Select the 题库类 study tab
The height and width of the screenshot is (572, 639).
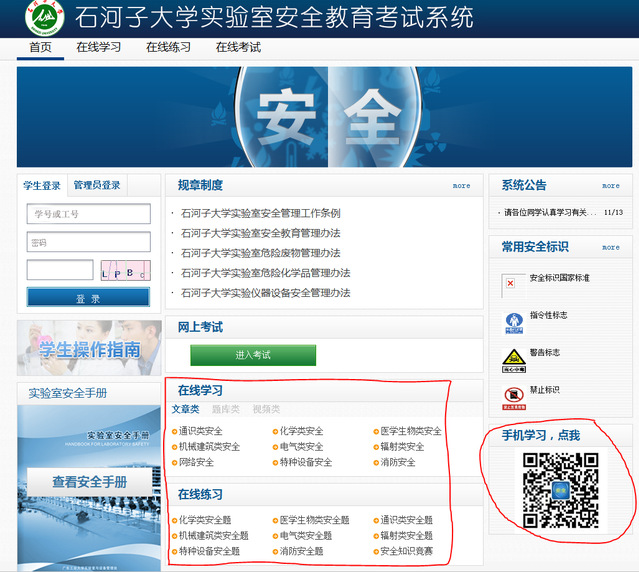point(226,409)
